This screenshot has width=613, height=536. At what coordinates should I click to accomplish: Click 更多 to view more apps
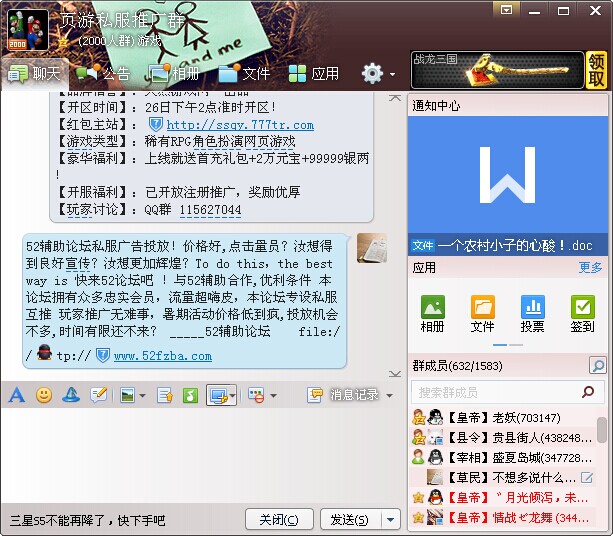tap(590, 268)
